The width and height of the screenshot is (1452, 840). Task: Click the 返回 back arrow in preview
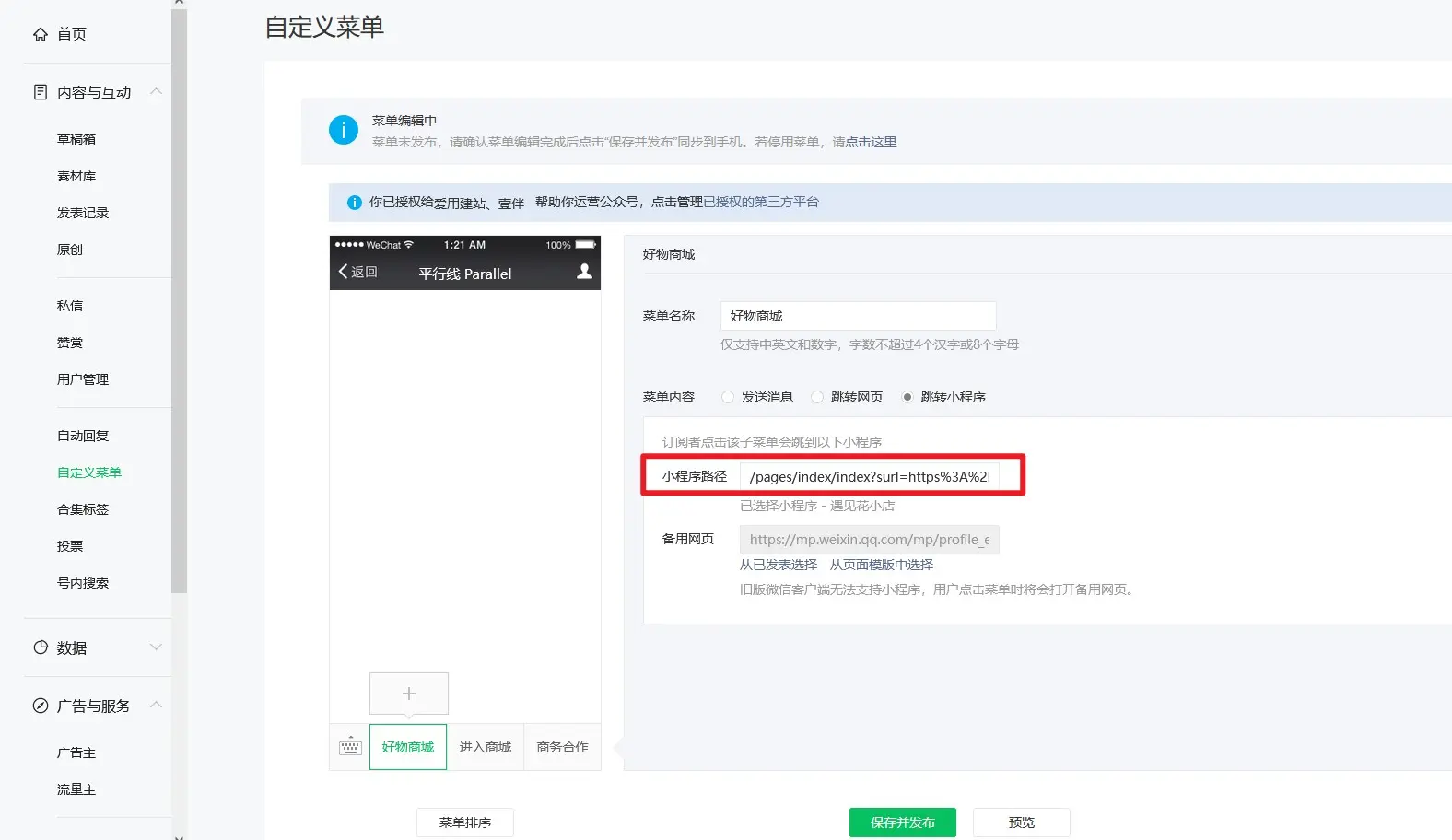[344, 272]
